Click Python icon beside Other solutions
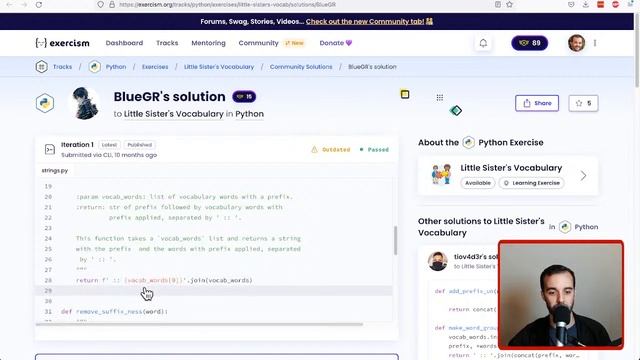 click(565, 227)
